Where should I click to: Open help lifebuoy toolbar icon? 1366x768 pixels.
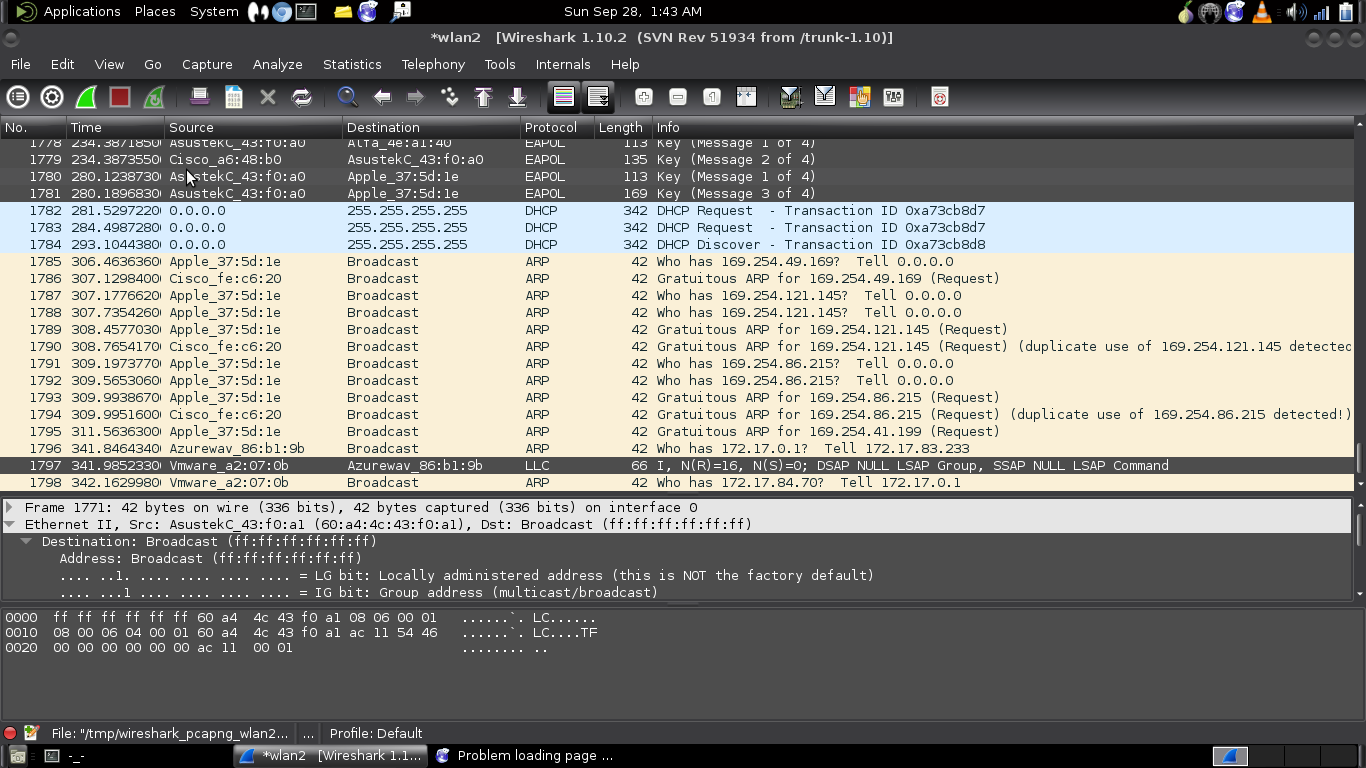pos(939,97)
